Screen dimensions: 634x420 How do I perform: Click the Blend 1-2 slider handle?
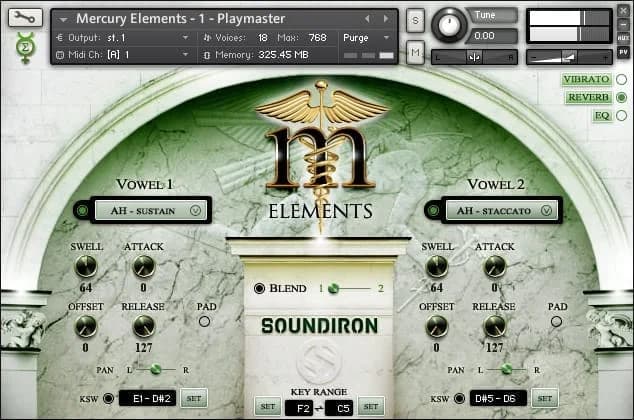coord(334,289)
